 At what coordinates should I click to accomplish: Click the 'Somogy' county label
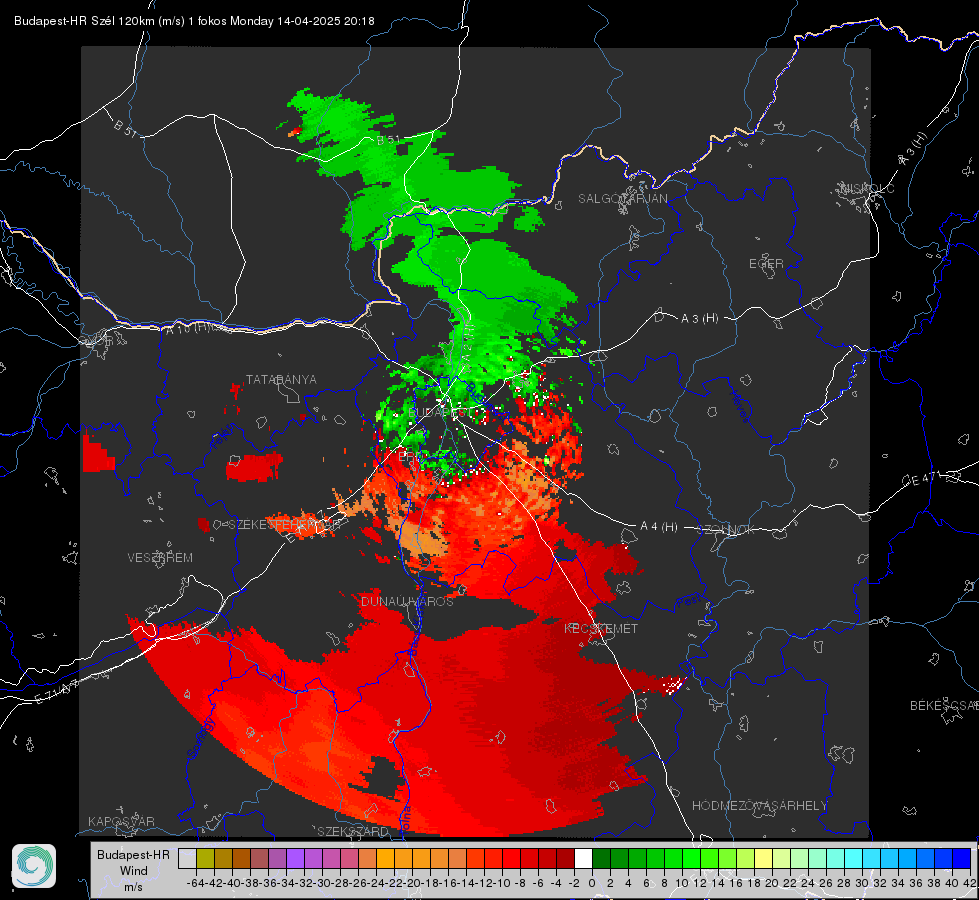point(200,739)
